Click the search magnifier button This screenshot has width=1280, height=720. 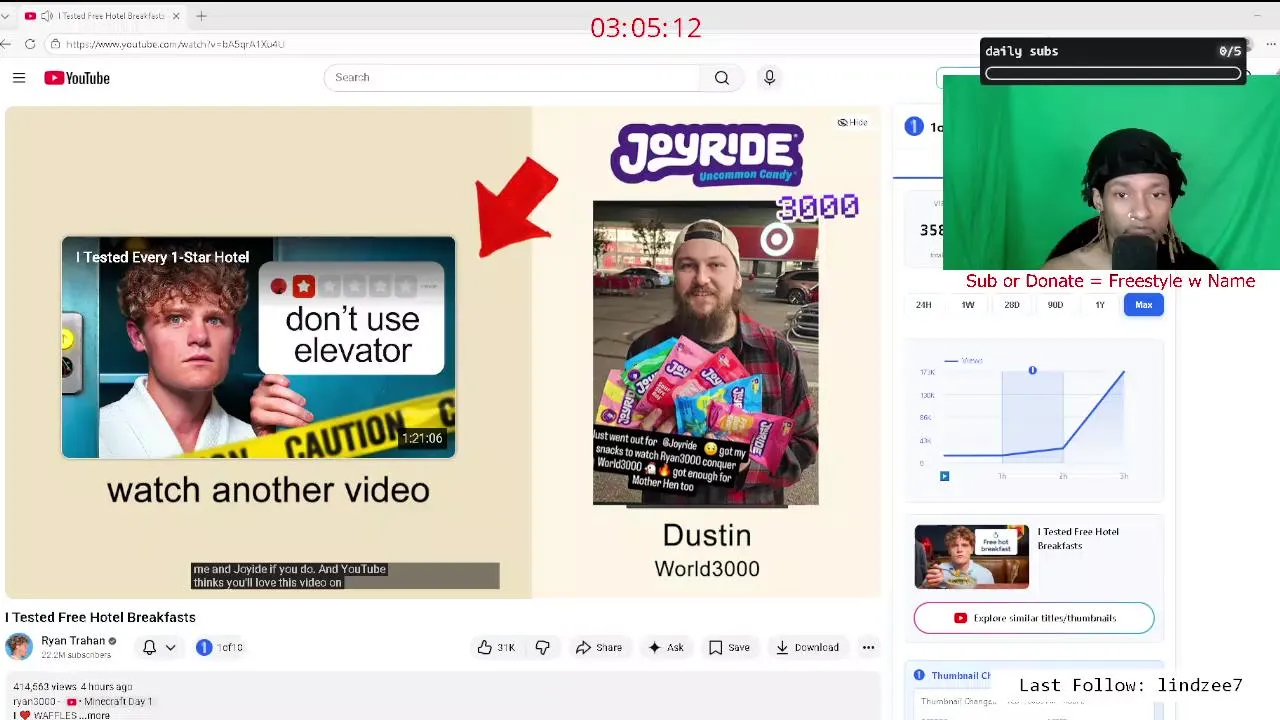722,78
